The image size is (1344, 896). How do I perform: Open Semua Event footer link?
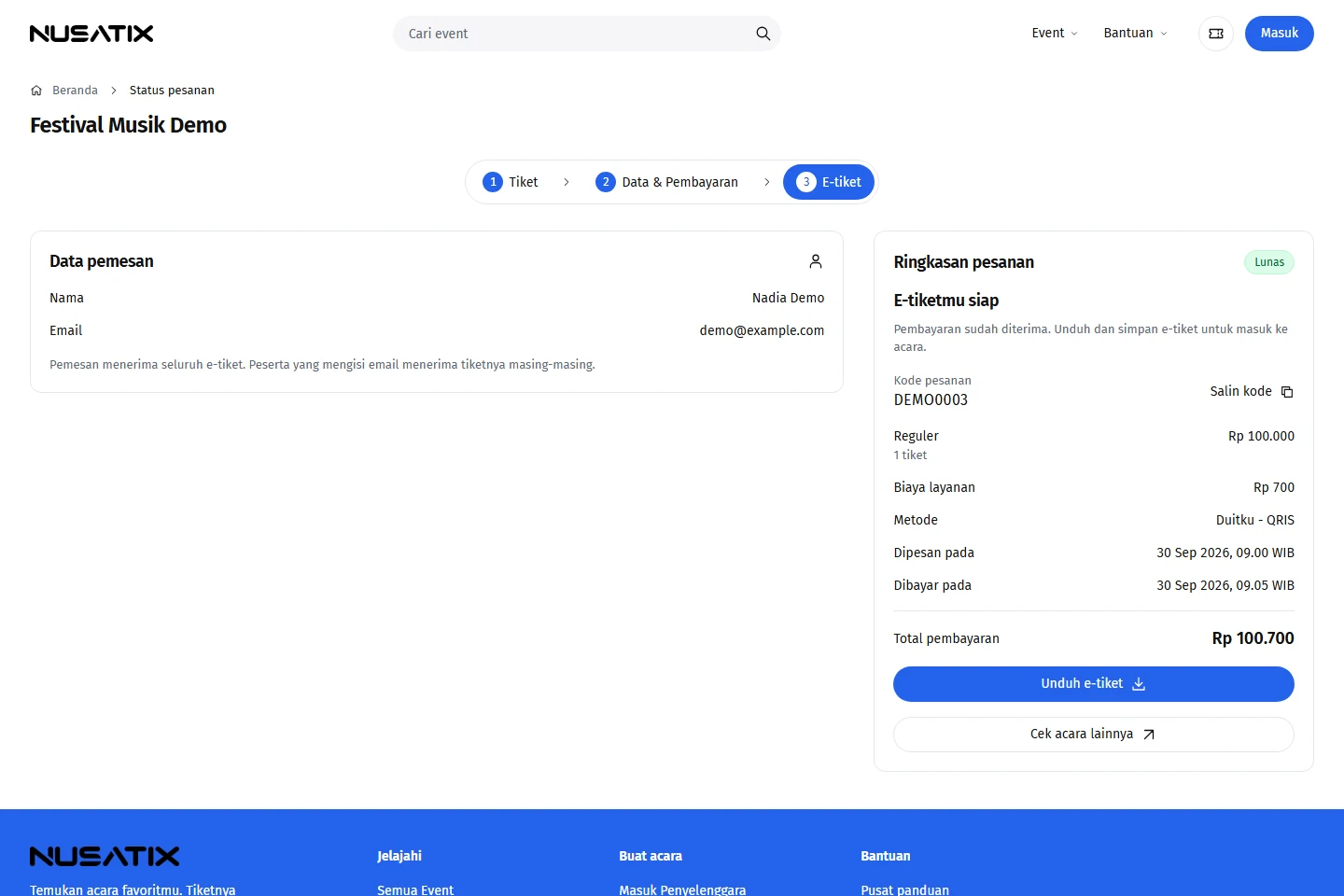coord(415,889)
